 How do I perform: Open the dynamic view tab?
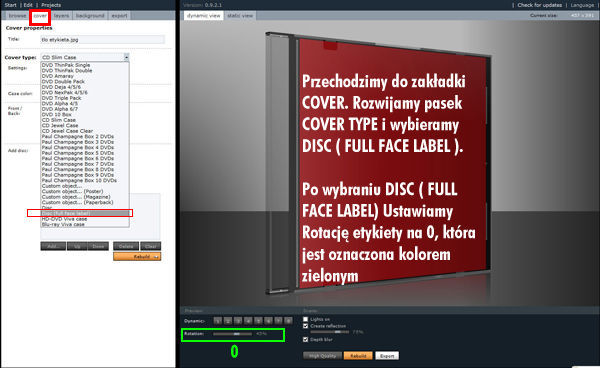point(204,16)
